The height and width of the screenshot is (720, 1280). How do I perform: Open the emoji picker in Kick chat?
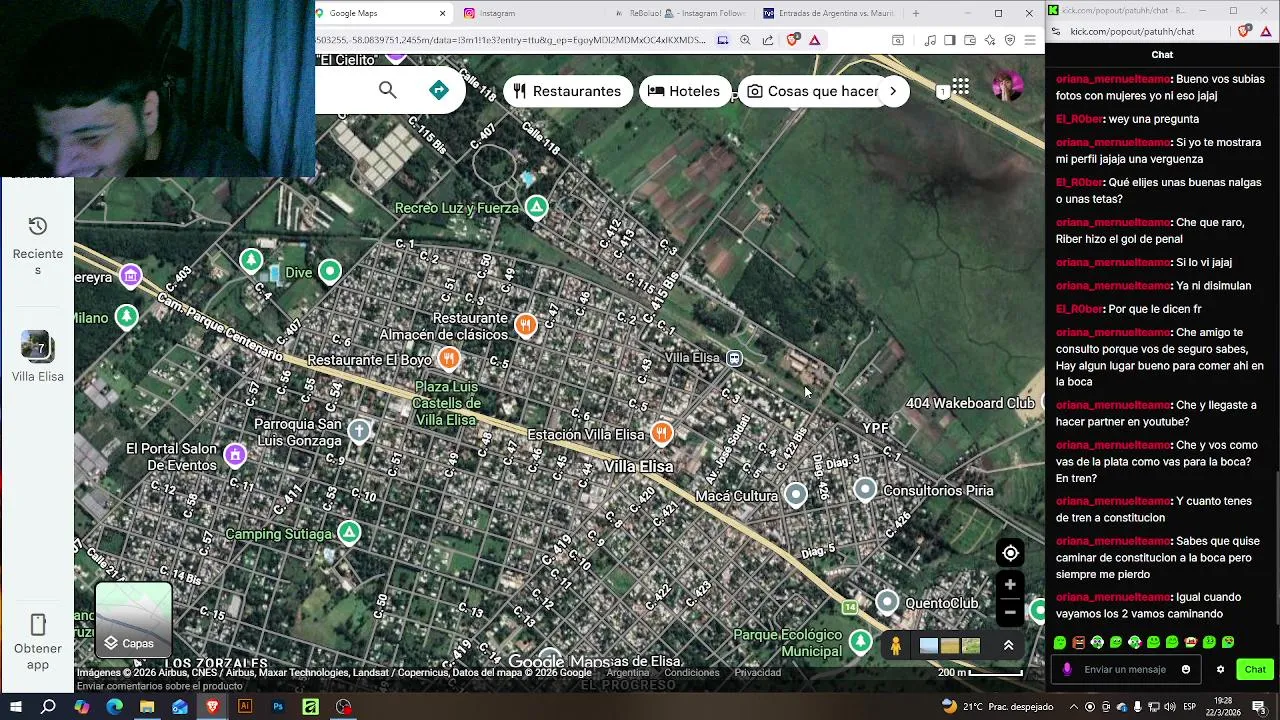pos(1186,669)
